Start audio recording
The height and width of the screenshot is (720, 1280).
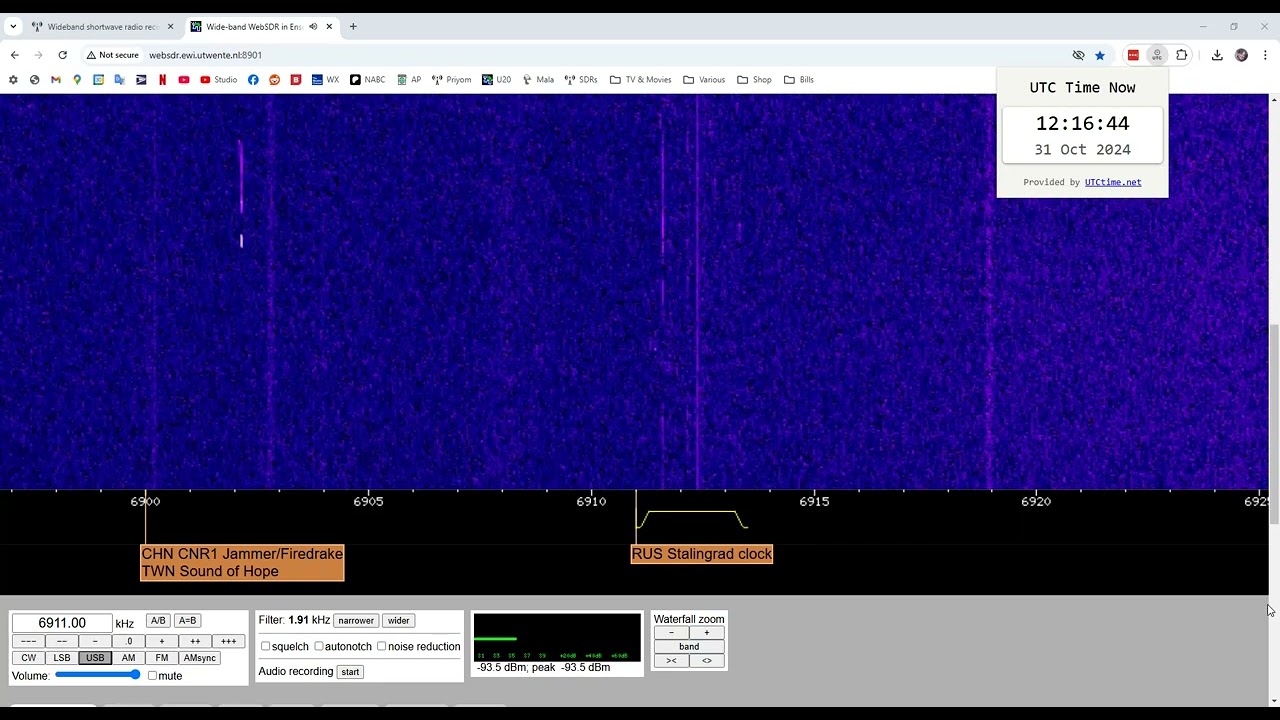[x=350, y=672]
